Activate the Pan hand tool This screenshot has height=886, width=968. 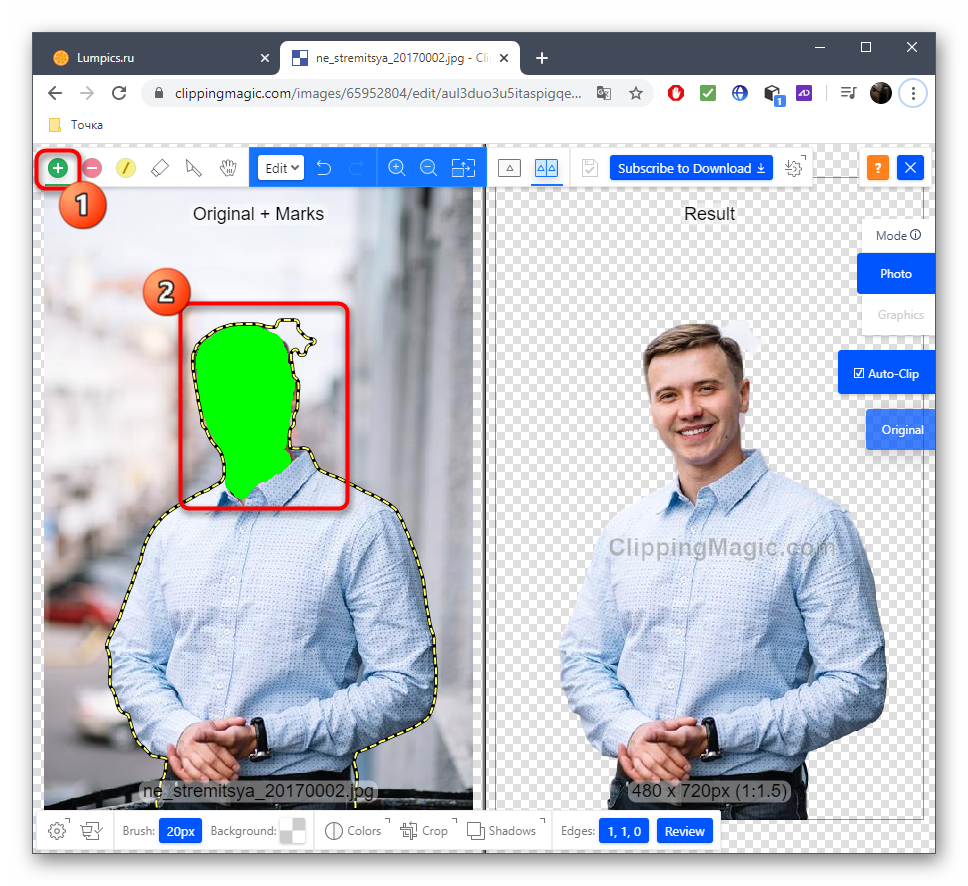pyautogui.click(x=228, y=168)
